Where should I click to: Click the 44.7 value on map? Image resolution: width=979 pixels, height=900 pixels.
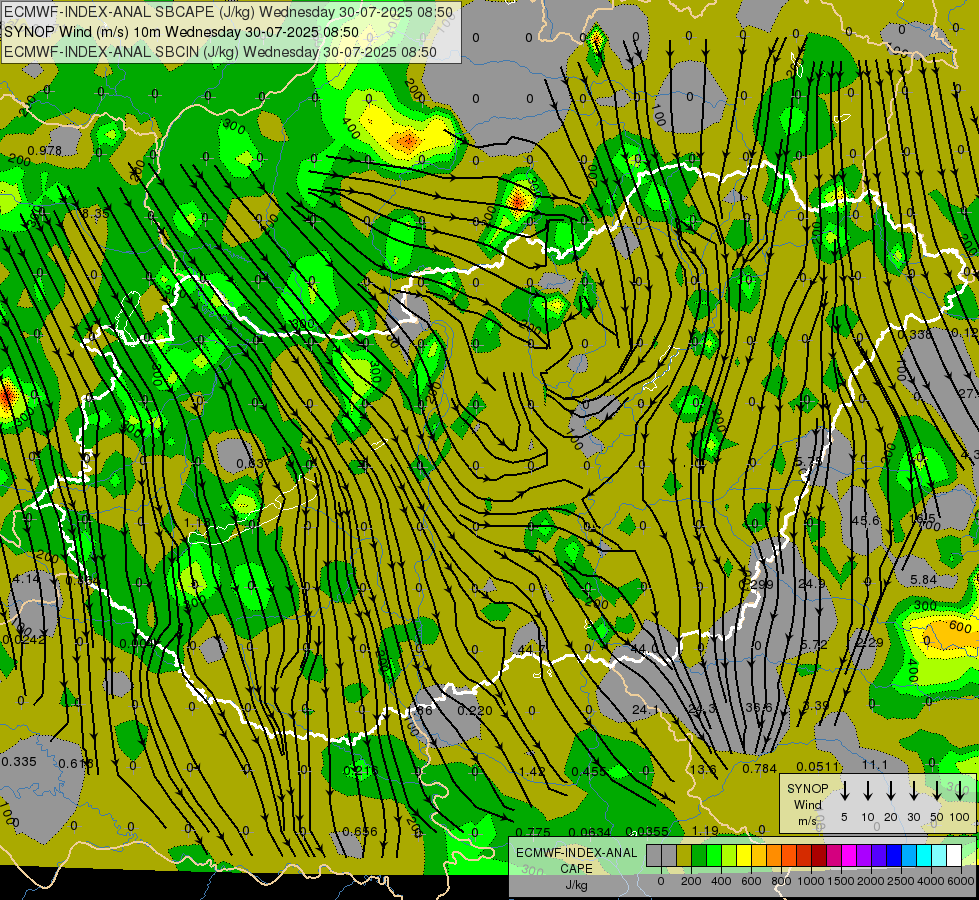pyautogui.click(x=531, y=650)
